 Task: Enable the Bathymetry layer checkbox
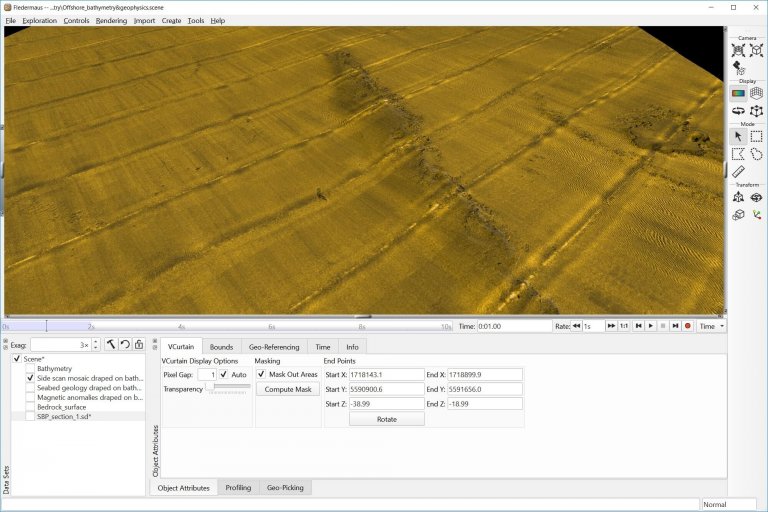click(x=30, y=368)
